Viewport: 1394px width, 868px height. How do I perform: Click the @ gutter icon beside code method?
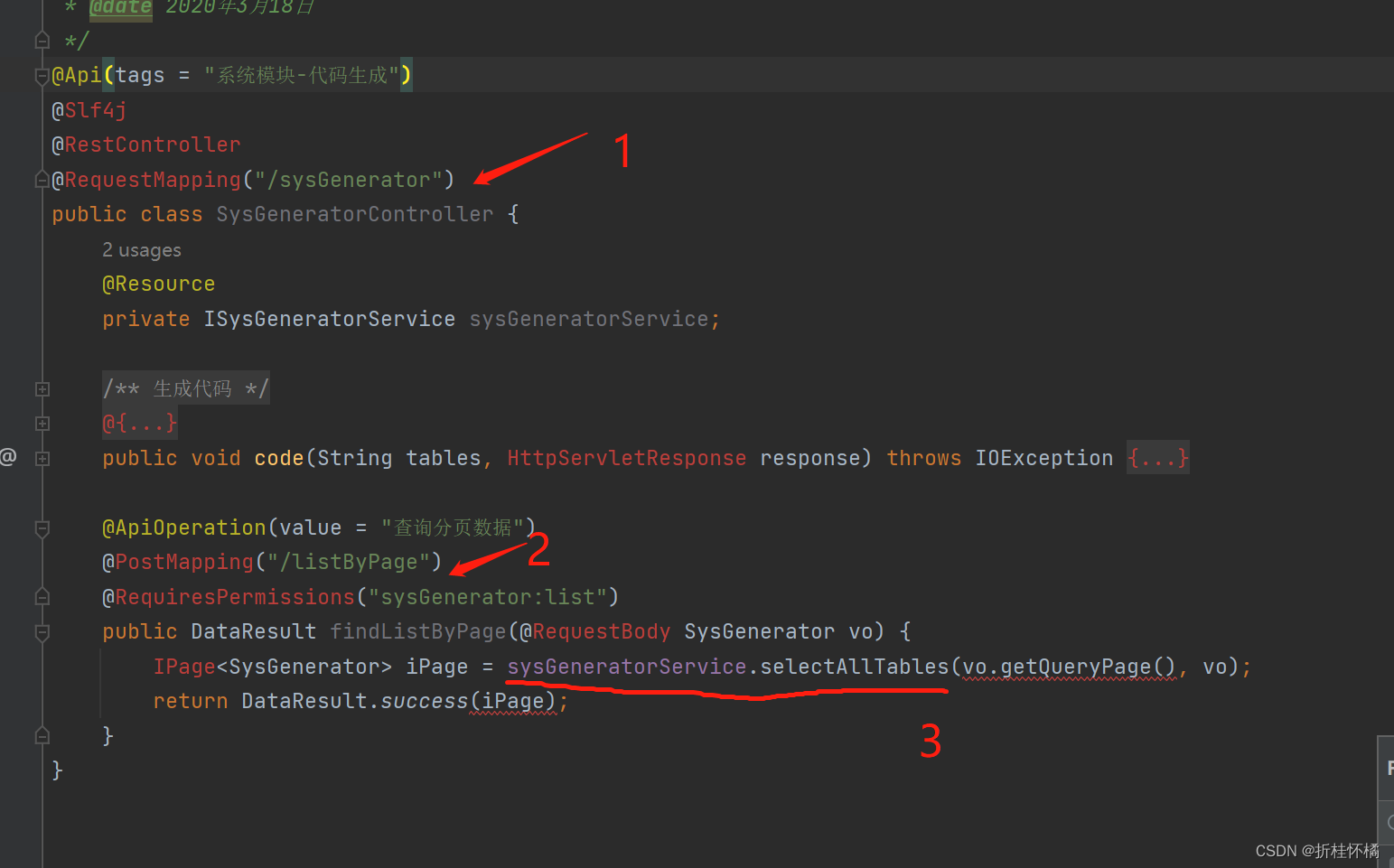coord(8,457)
